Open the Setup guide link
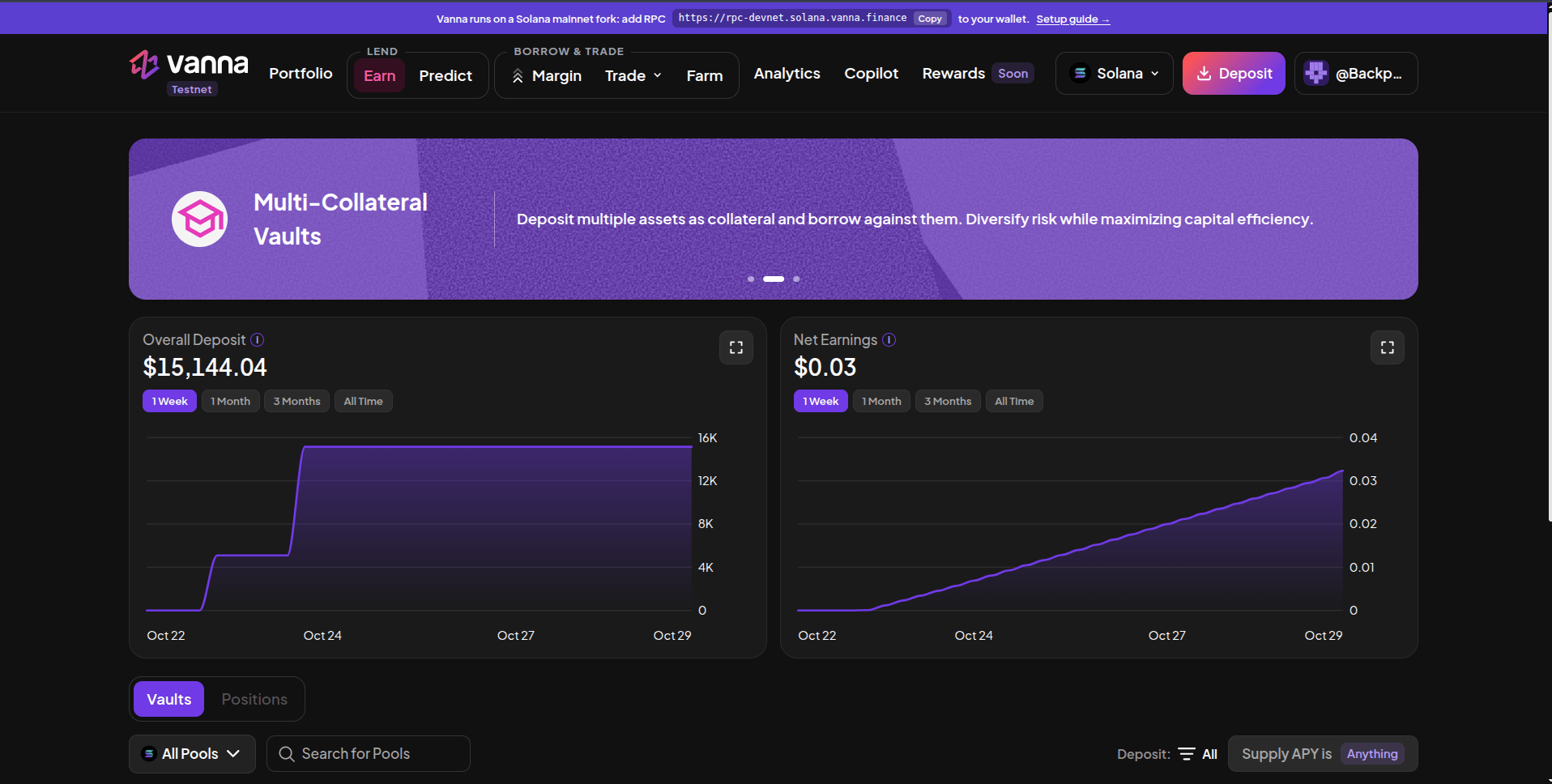The width and height of the screenshot is (1552, 784). (1072, 19)
